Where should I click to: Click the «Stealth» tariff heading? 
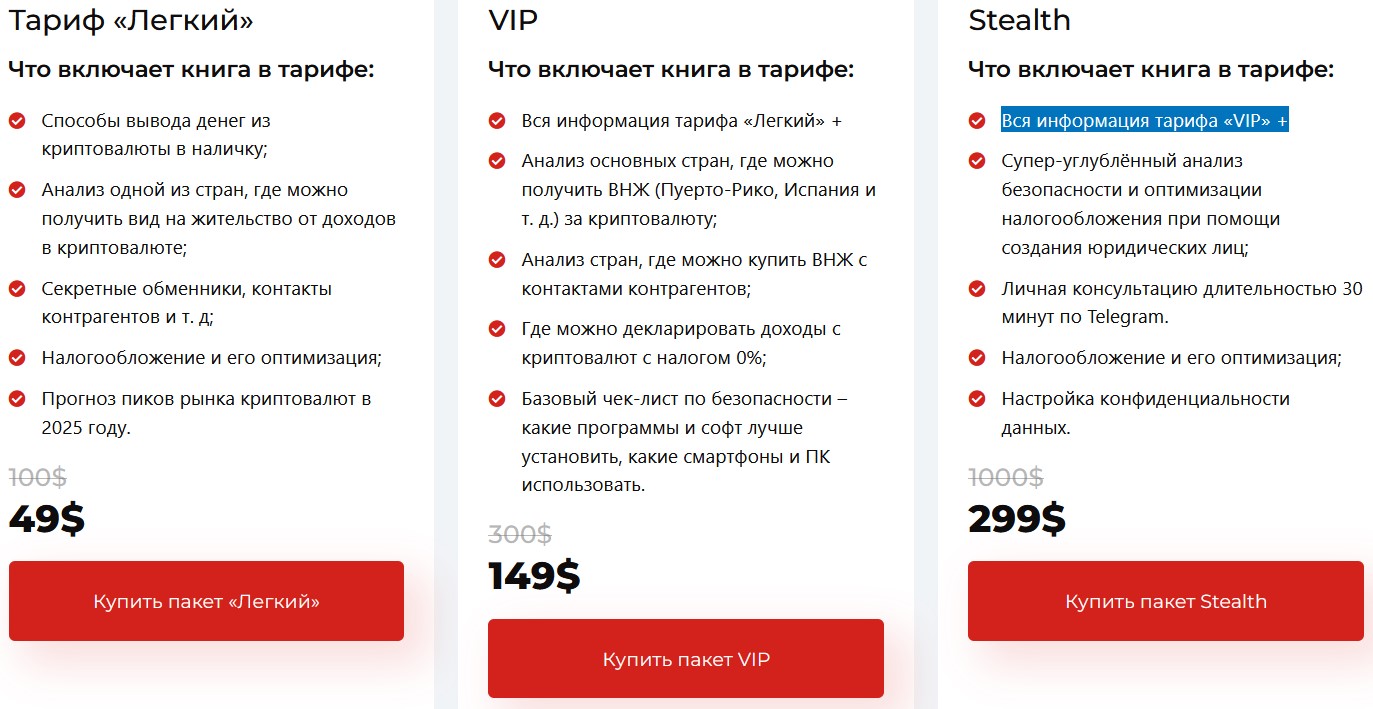point(1019,20)
